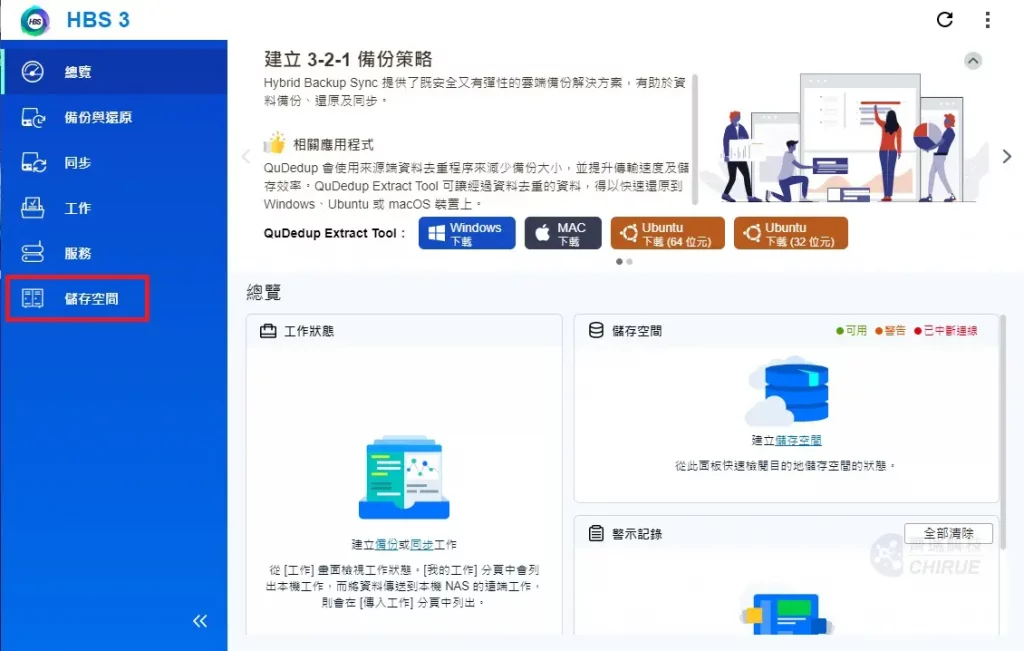Click the 可用 green status legend
The image size is (1024, 651).
pos(852,331)
